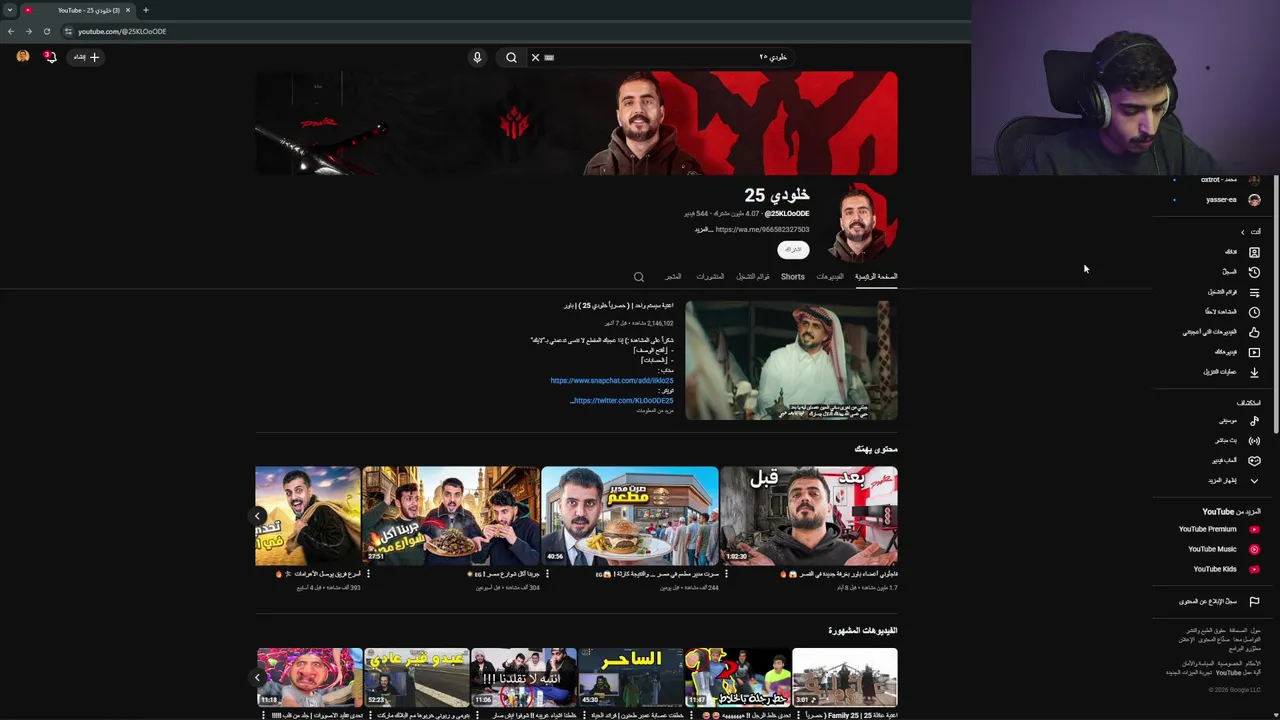This screenshot has width=1280, height=720.
Task: Click the subscribe button under the channel name
Action: [793, 249]
